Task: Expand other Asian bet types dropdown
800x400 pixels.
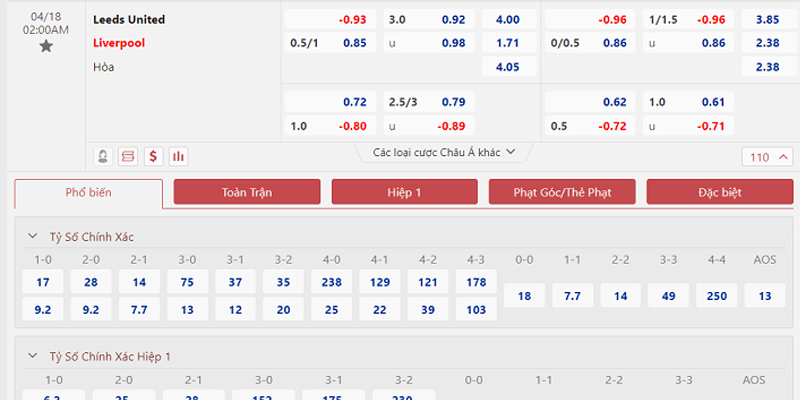Action: point(444,152)
